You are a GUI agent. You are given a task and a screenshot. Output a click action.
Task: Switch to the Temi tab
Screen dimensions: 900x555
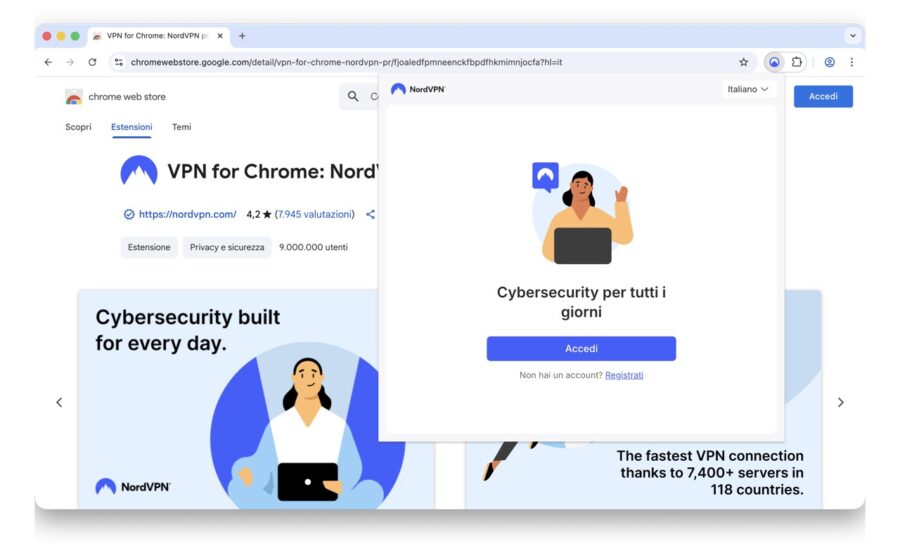[x=181, y=127]
